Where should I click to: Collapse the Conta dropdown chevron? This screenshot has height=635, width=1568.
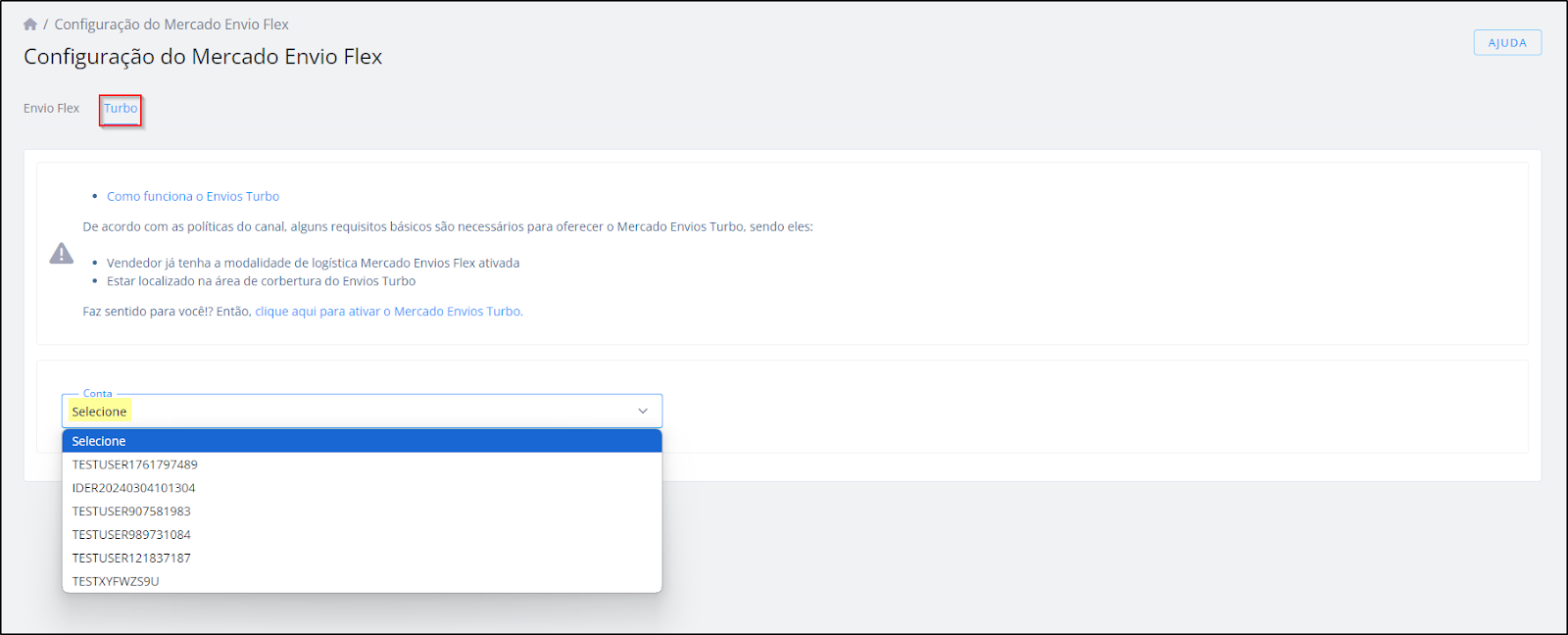coord(643,412)
